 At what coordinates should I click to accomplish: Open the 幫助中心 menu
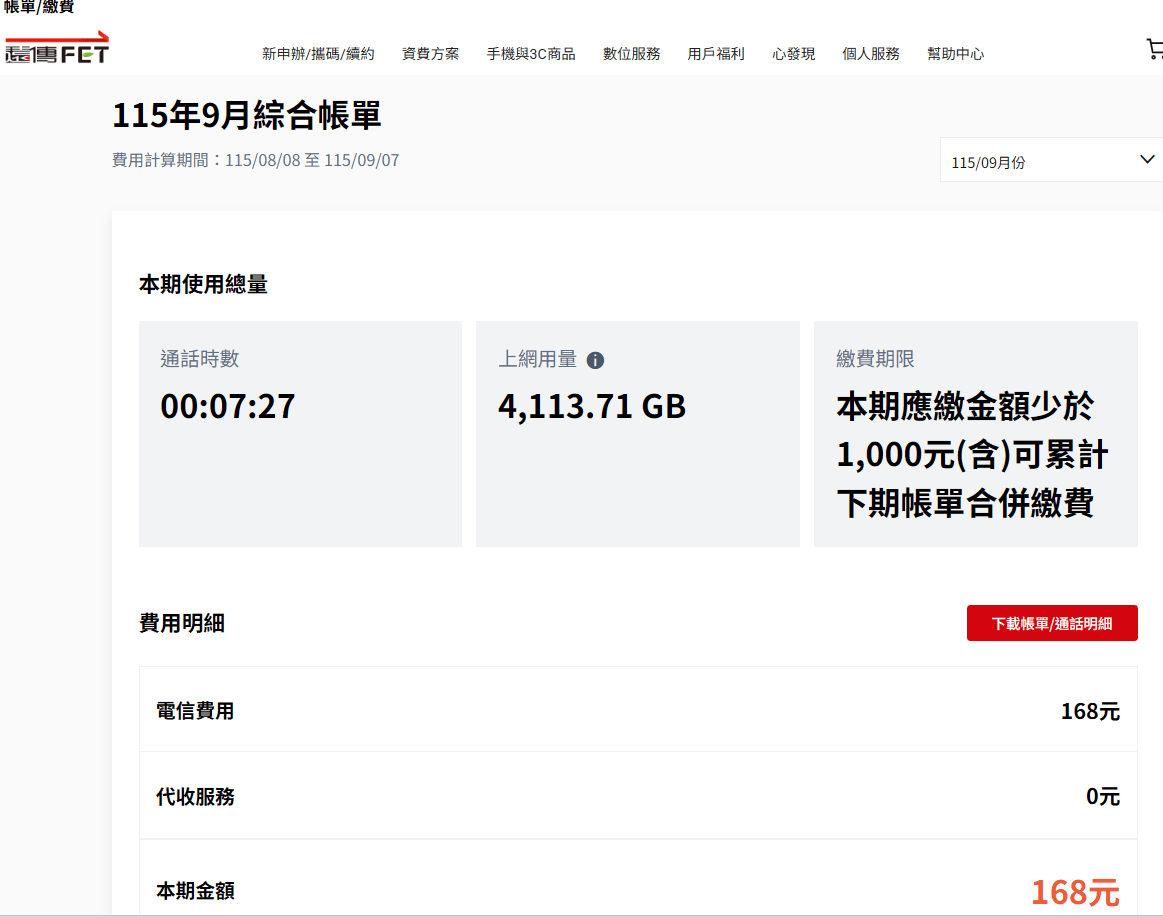955,54
